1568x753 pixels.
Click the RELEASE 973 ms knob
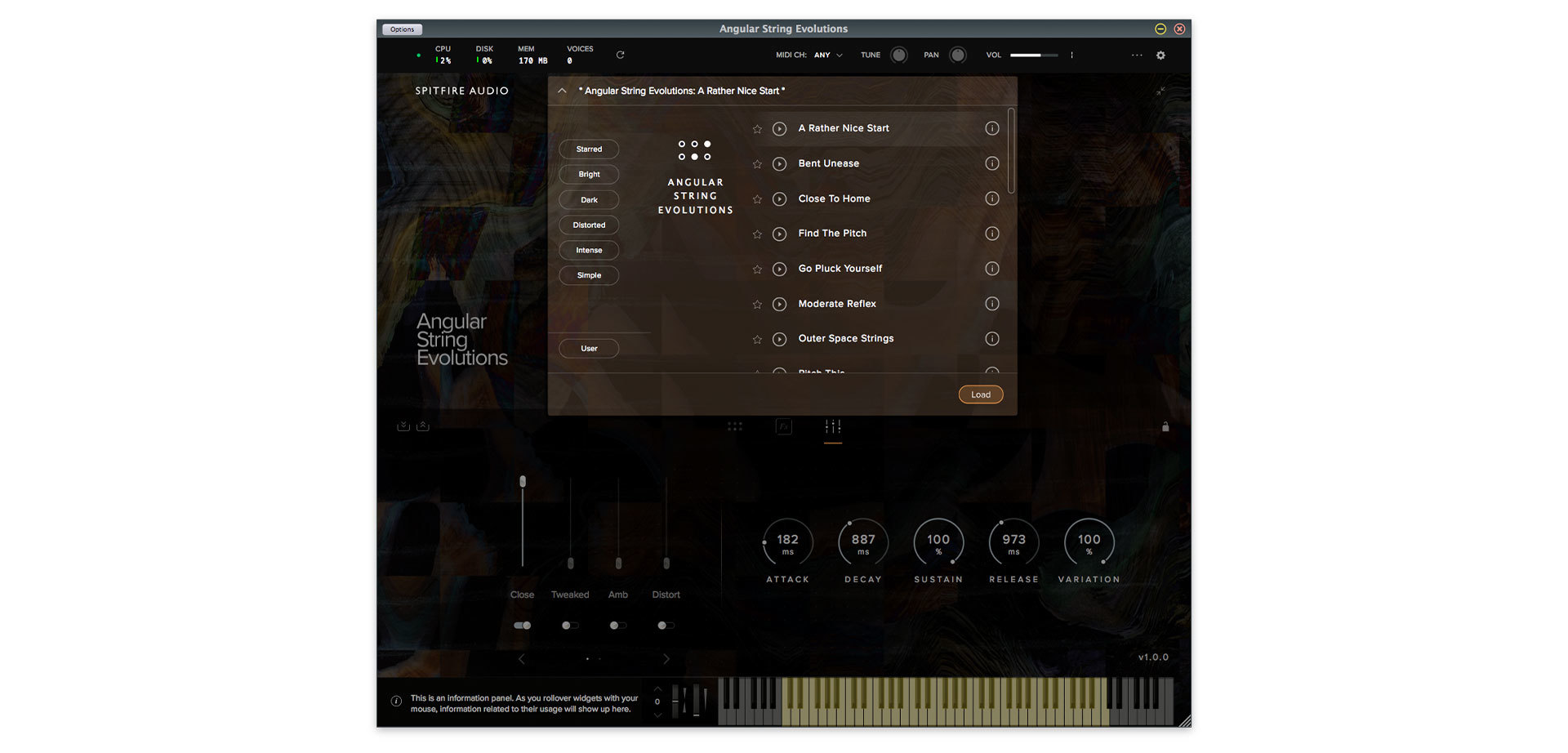1013,543
